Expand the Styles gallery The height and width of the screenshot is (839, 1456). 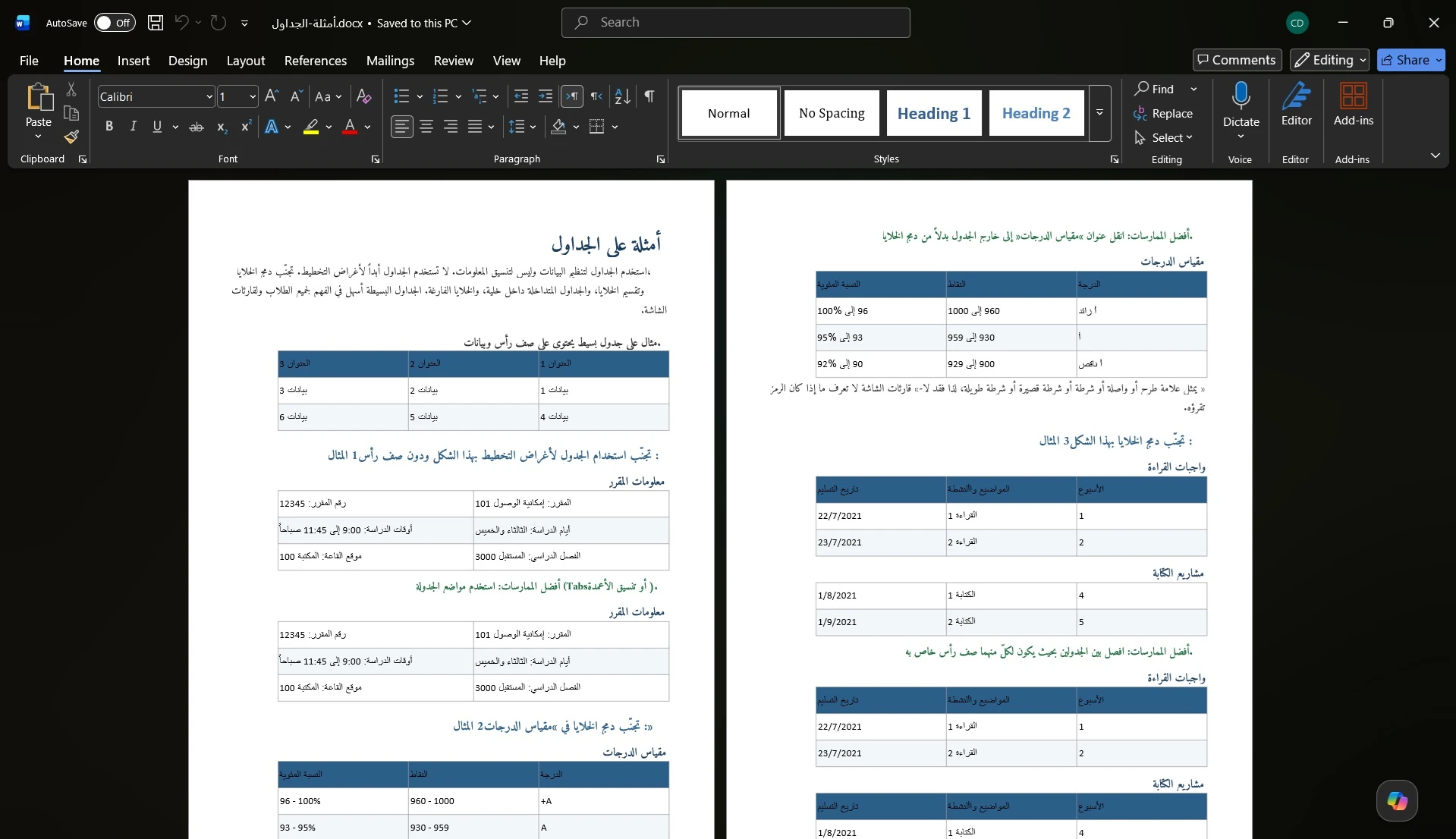(x=1099, y=113)
